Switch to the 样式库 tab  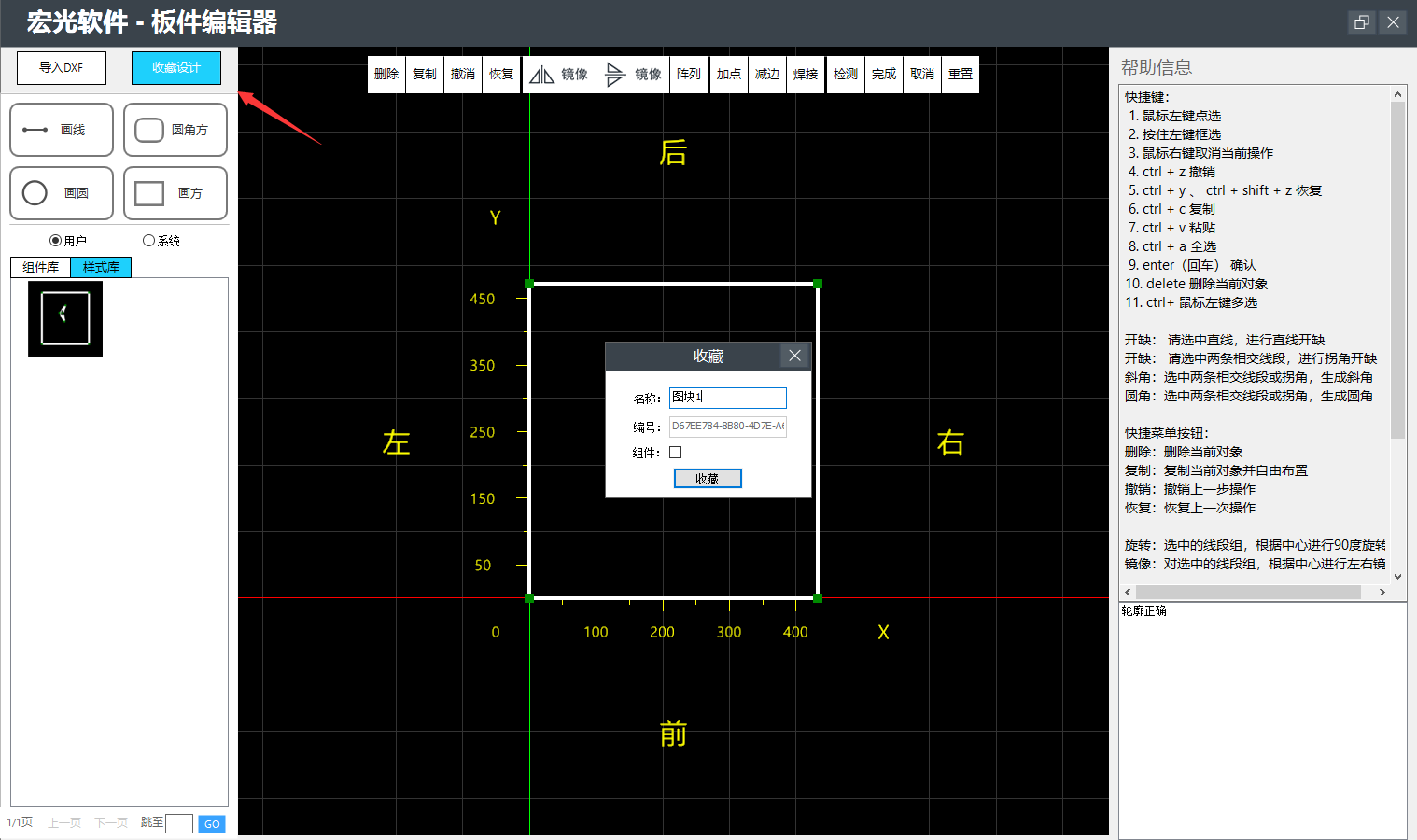pyautogui.click(x=101, y=267)
